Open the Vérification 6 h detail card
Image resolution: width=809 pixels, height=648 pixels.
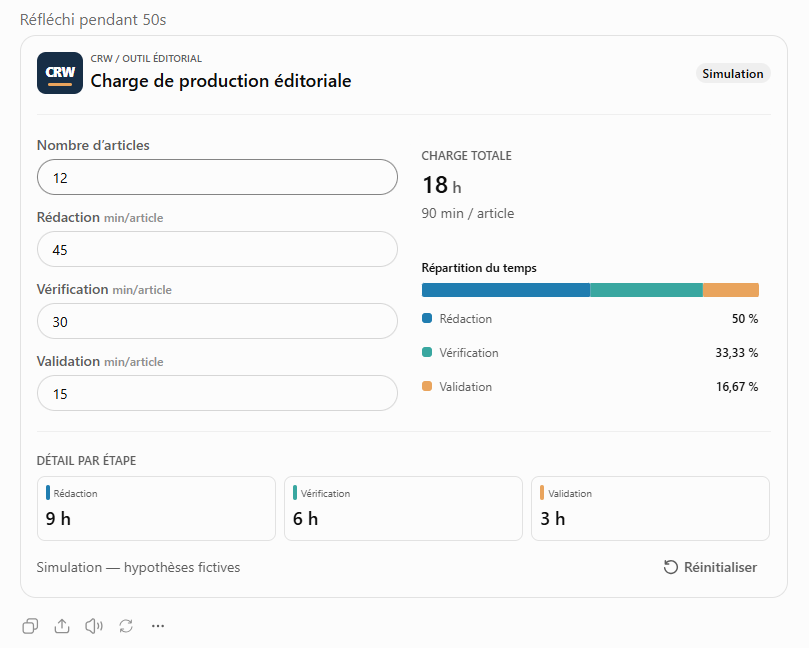[x=403, y=508]
